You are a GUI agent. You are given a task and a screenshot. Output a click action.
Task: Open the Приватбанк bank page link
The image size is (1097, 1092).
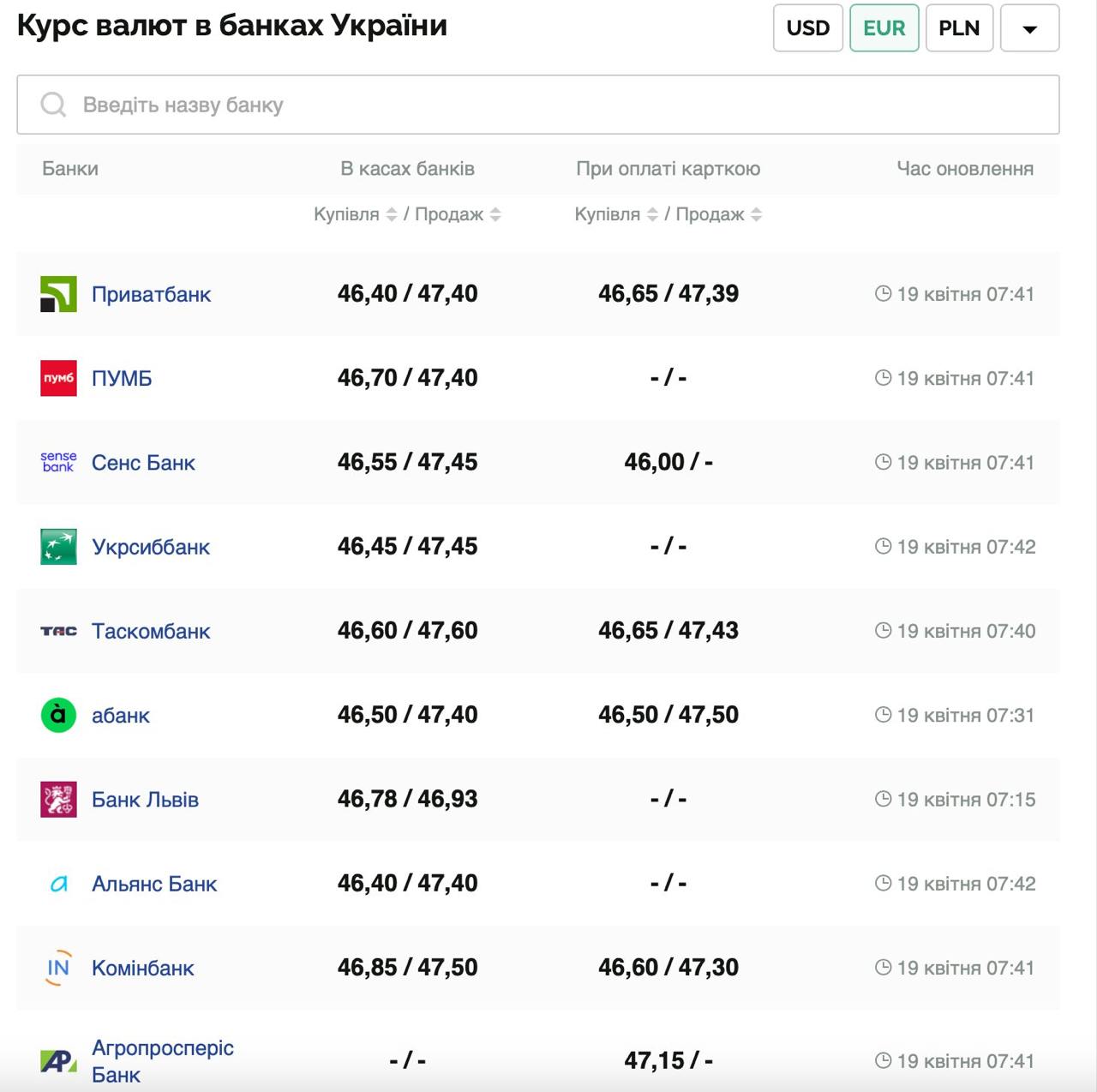tap(151, 294)
